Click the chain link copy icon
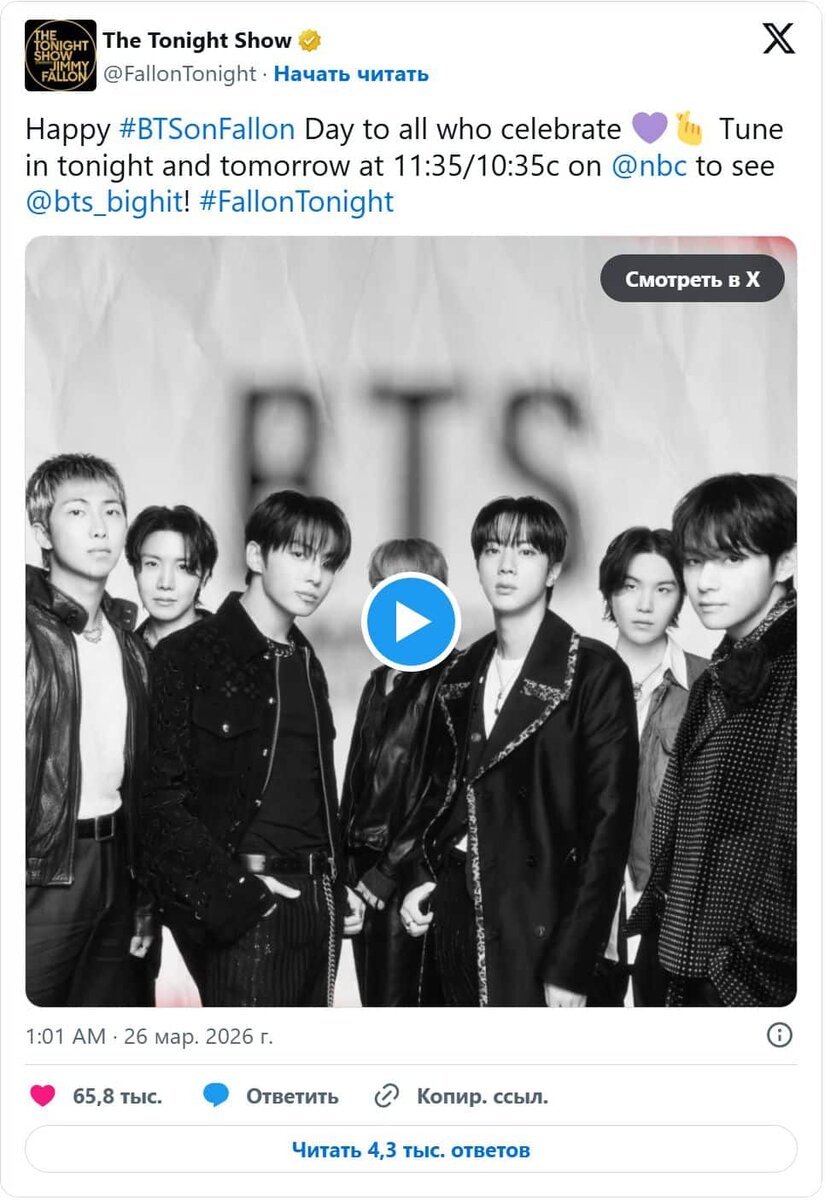 [x=387, y=1097]
